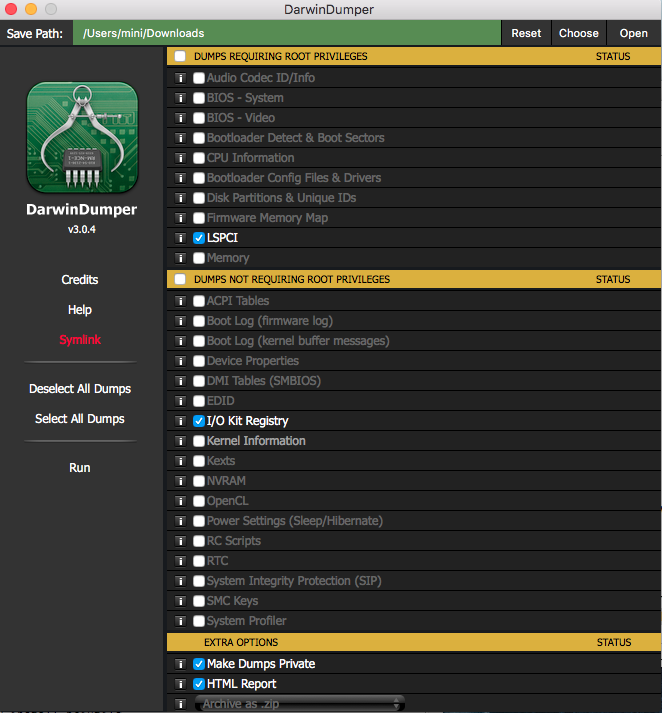662x713 pixels.
Task: Show info for Boot Log (firmware log)
Action: click(181, 321)
